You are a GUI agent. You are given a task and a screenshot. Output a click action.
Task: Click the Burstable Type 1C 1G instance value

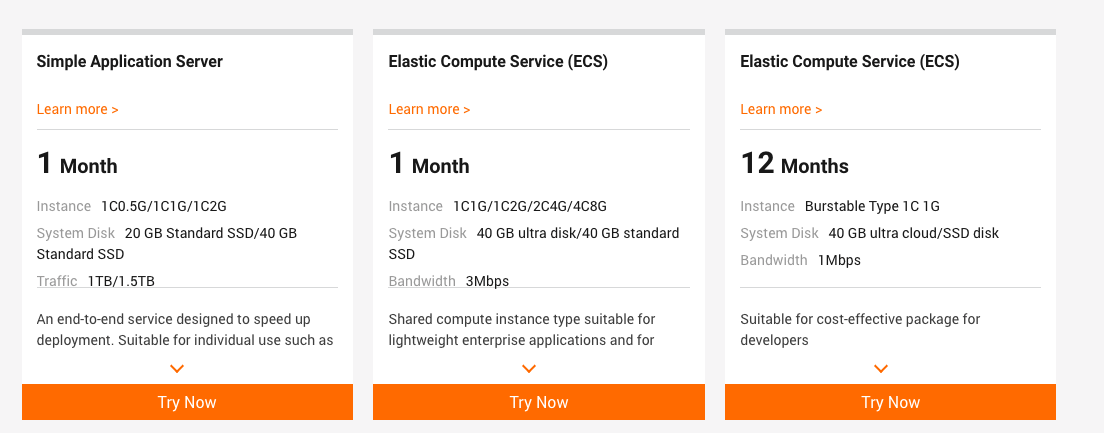point(872,207)
